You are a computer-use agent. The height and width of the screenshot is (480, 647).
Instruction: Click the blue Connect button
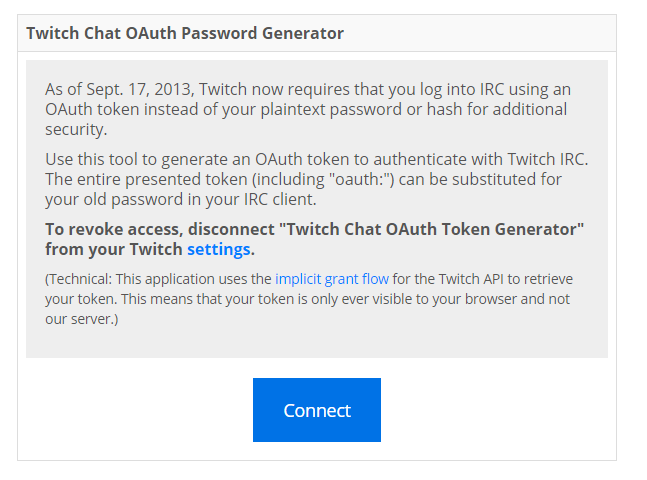(x=316, y=410)
